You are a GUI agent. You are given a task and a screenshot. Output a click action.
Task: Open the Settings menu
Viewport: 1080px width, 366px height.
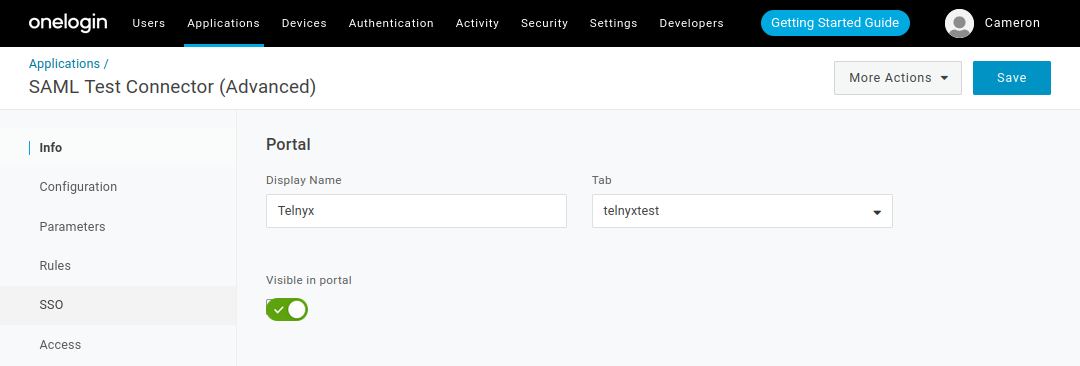(614, 23)
